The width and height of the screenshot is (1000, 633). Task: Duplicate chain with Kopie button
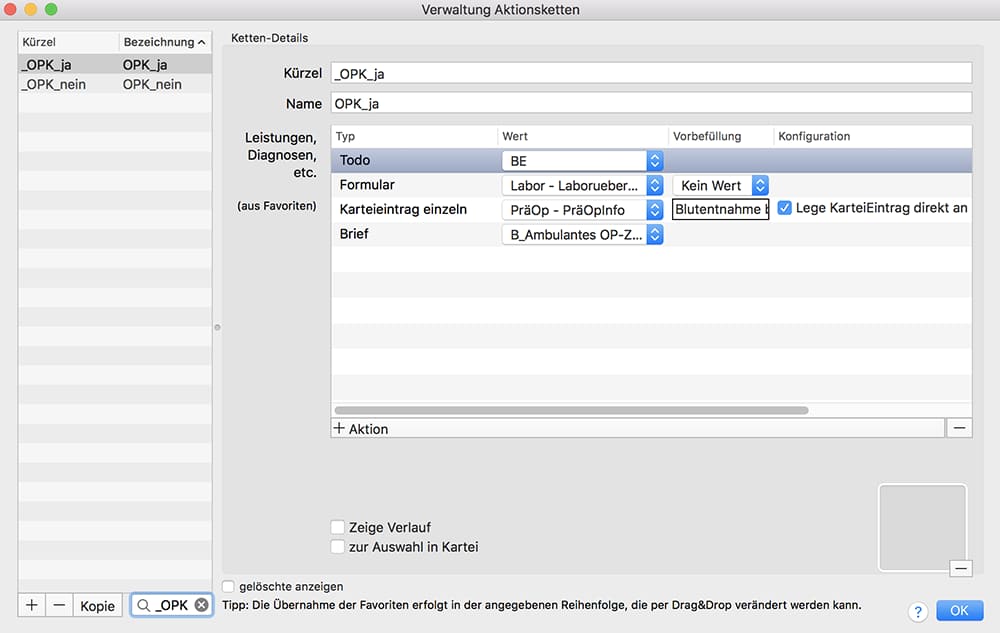point(98,606)
